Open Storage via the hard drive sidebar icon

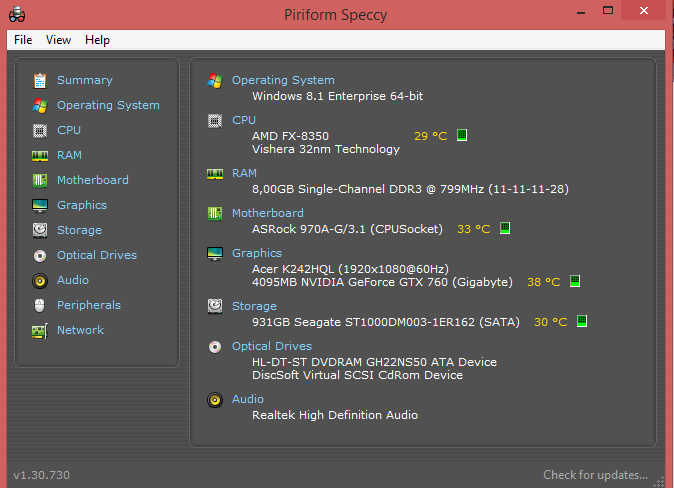click(x=40, y=230)
